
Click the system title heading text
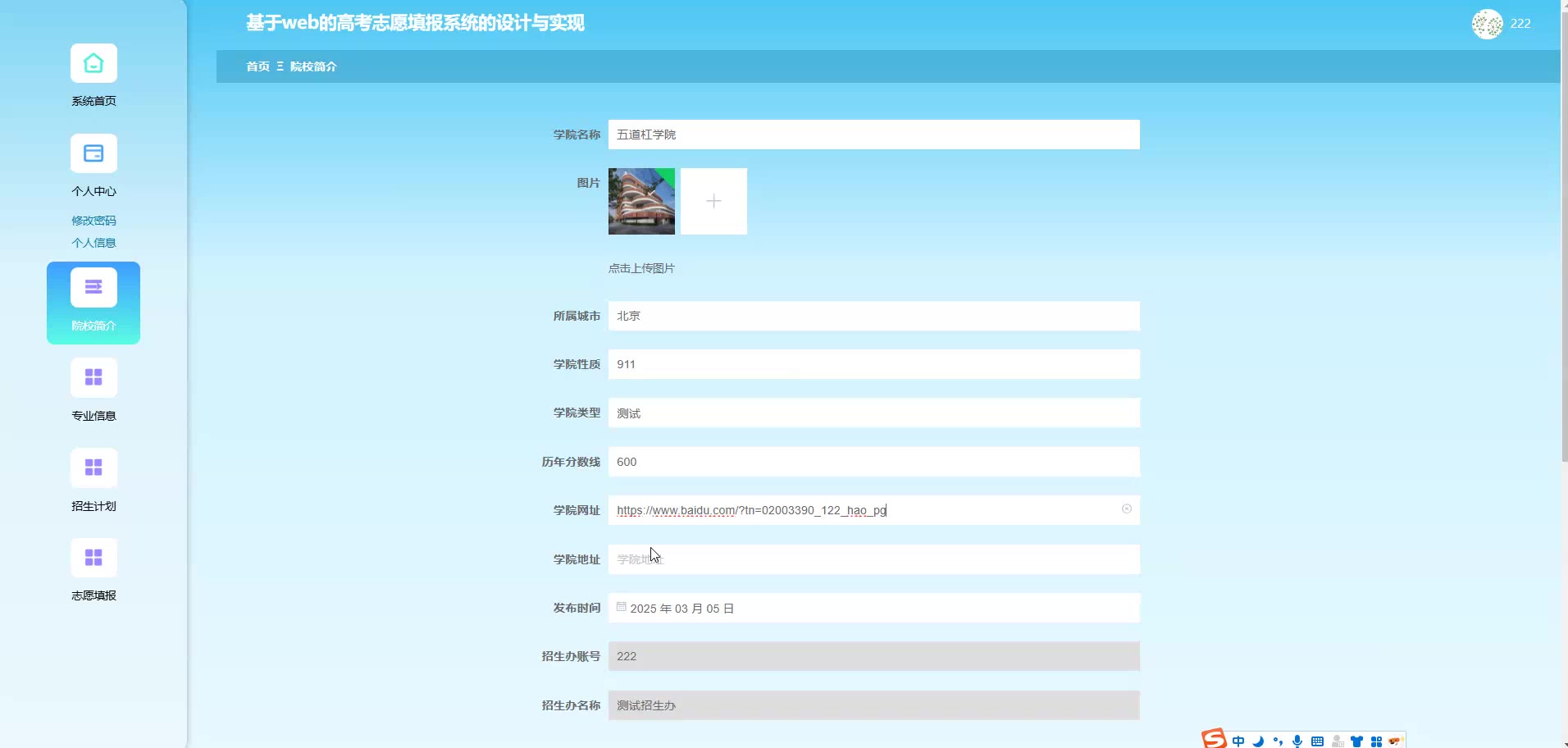pyautogui.click(x=416, y=23)
